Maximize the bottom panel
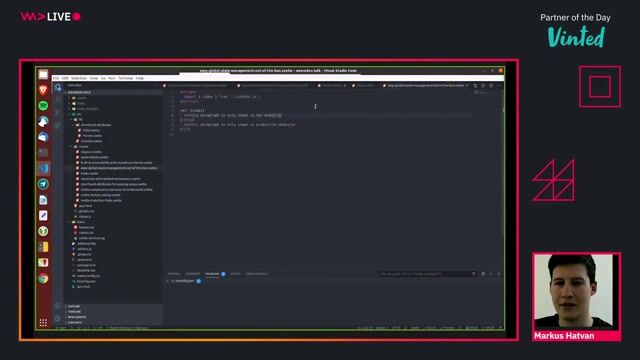Image resolution: width=640 pixels, height=360 pixels. (491, 274)
